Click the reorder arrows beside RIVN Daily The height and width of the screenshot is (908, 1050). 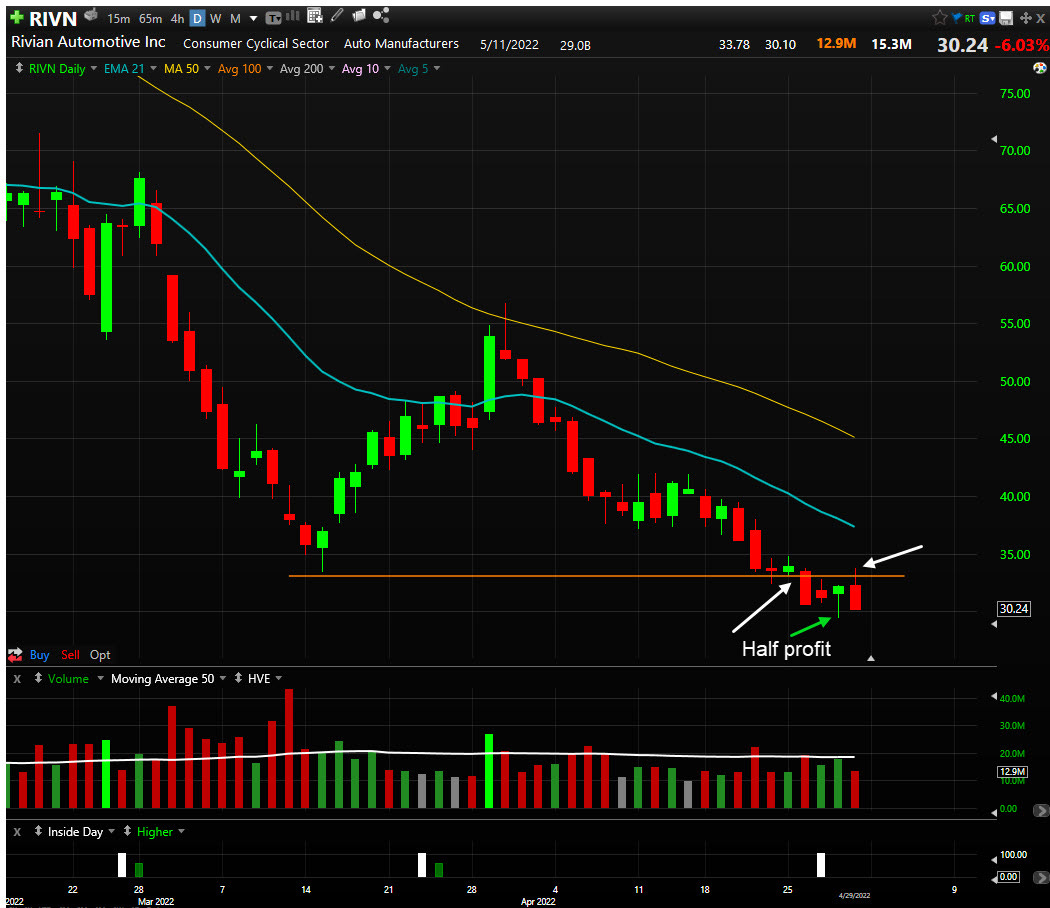point(19,68)
